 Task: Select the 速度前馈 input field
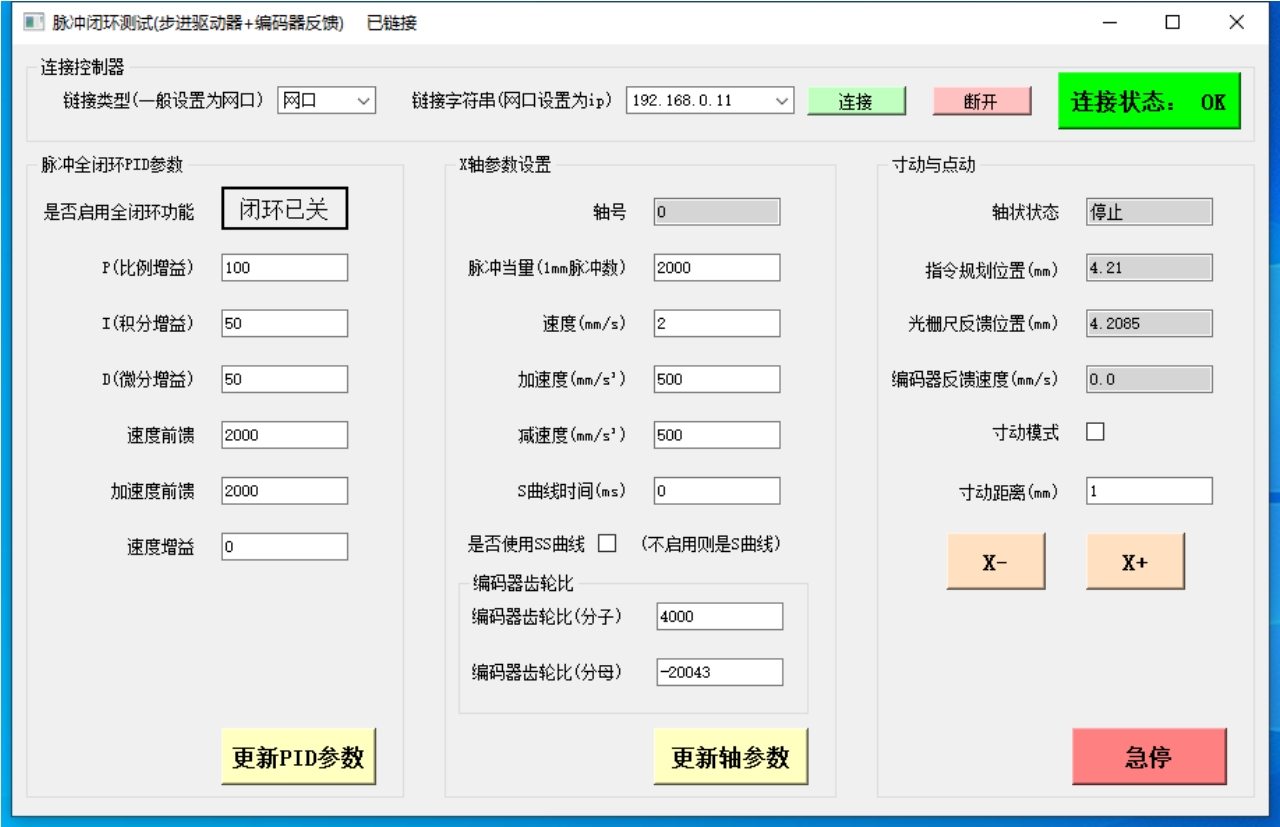coord(285,435)
